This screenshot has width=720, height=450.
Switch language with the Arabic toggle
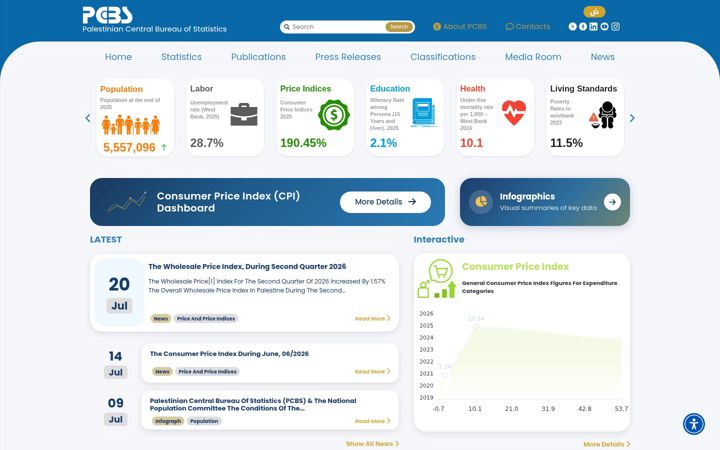pos(594,11)
